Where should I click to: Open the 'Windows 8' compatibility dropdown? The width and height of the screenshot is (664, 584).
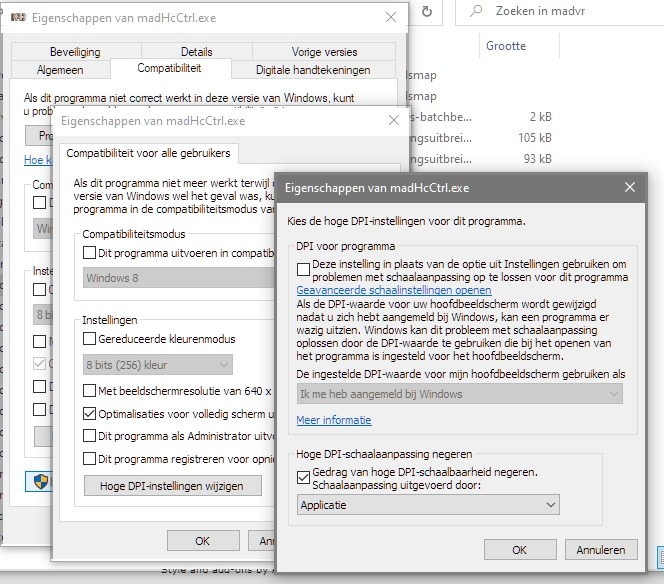179,278
